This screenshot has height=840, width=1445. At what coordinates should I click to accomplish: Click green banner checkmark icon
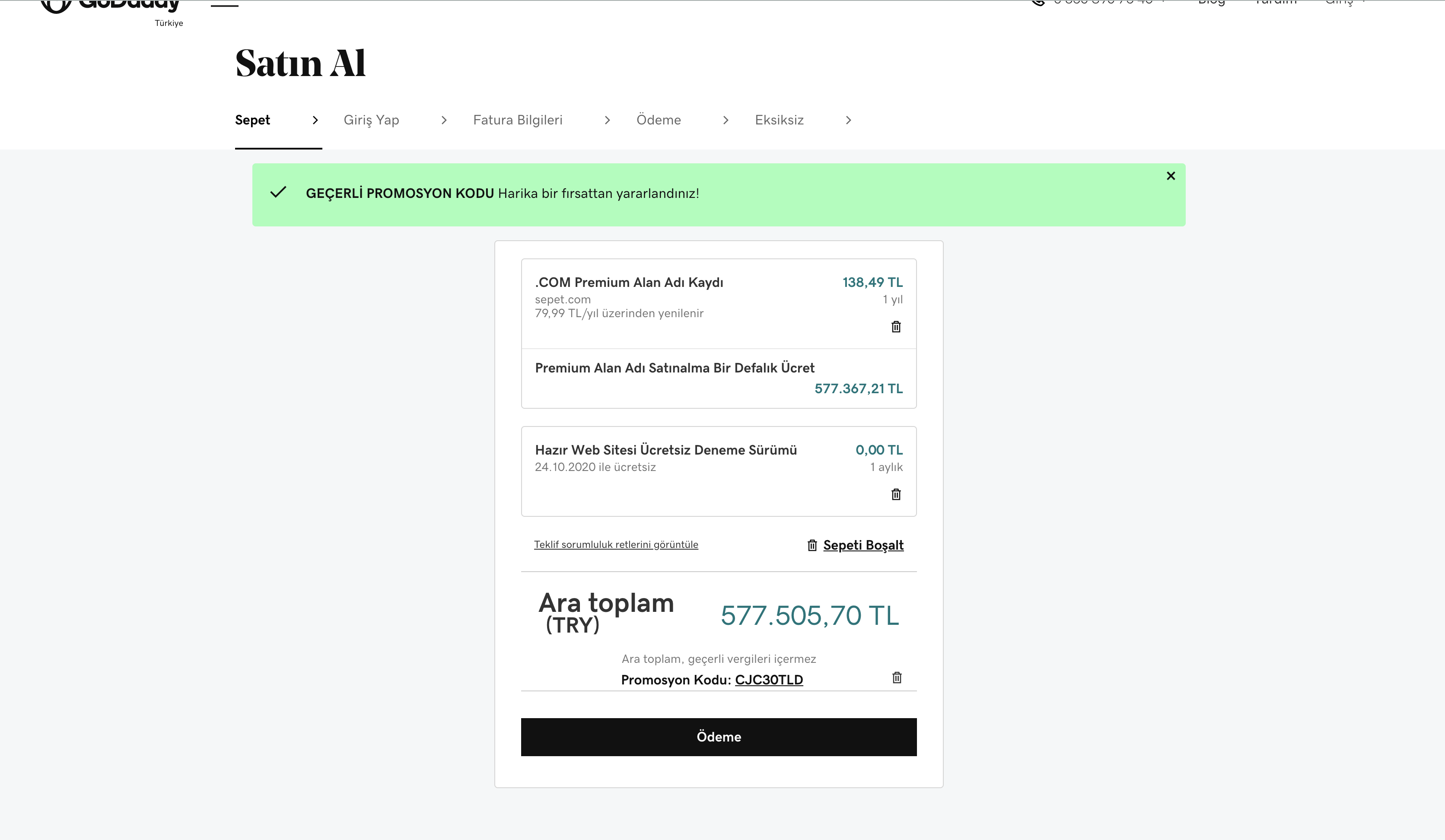pyautogui.click(x=278, y=193)
